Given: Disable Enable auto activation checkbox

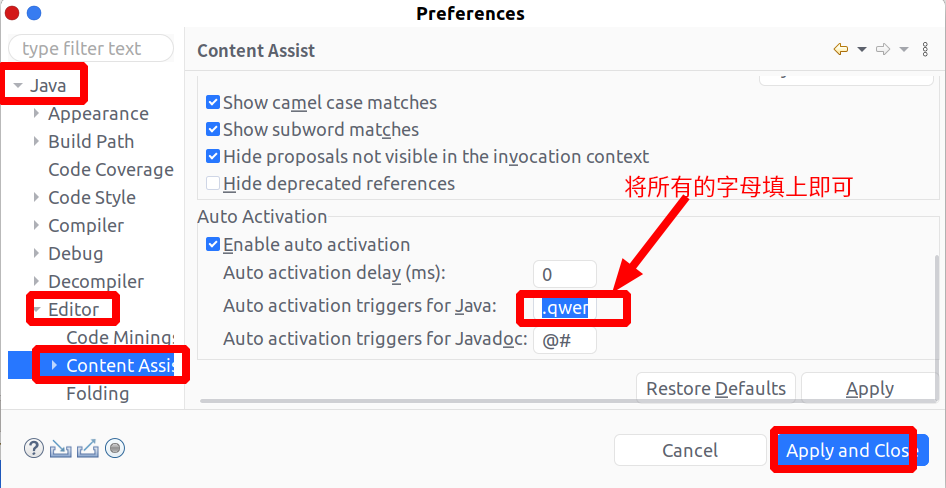Looking at the screenshot, I should [213, 245].
